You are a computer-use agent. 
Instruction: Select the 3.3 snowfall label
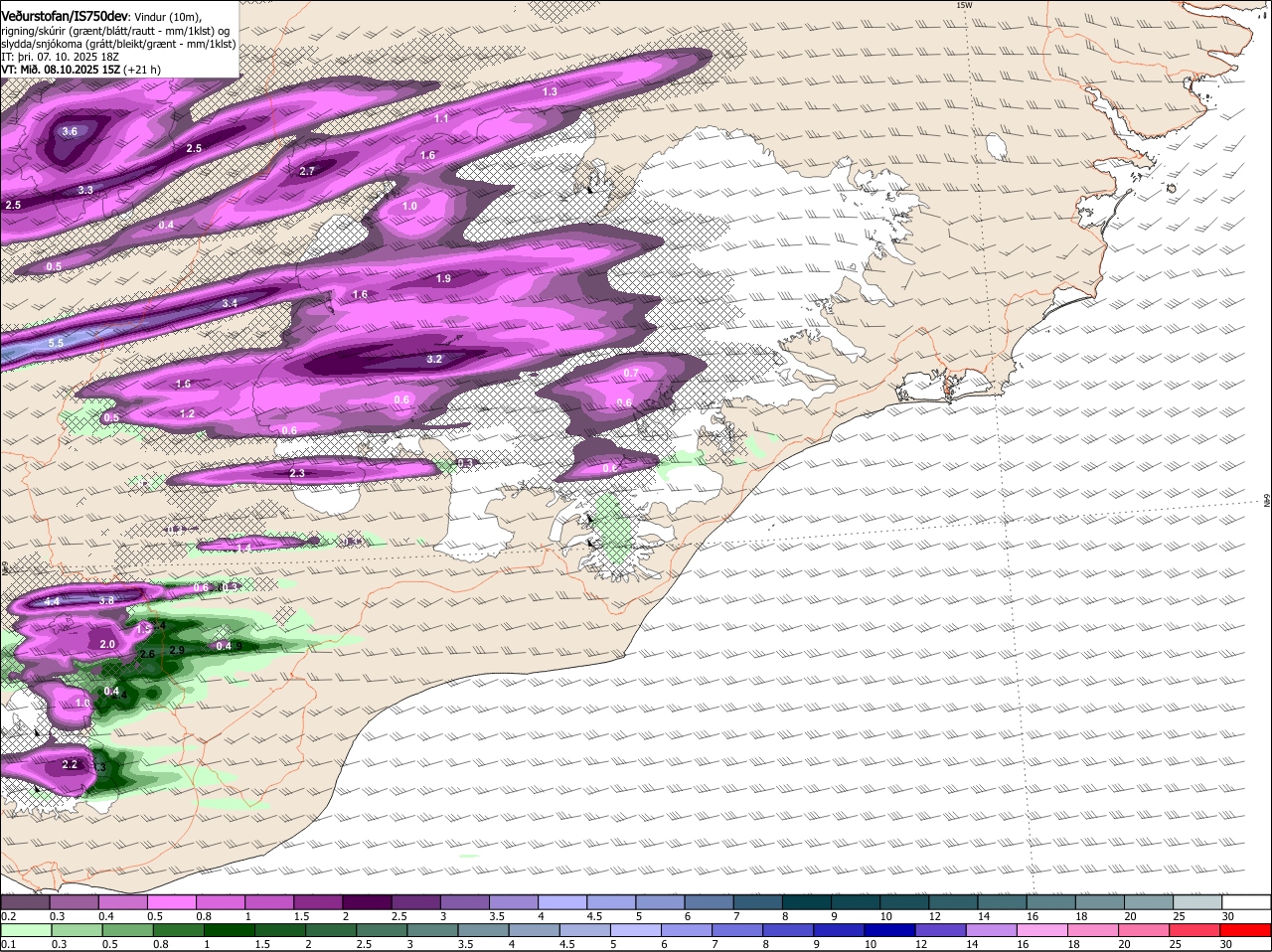click(x=85, y=190)
